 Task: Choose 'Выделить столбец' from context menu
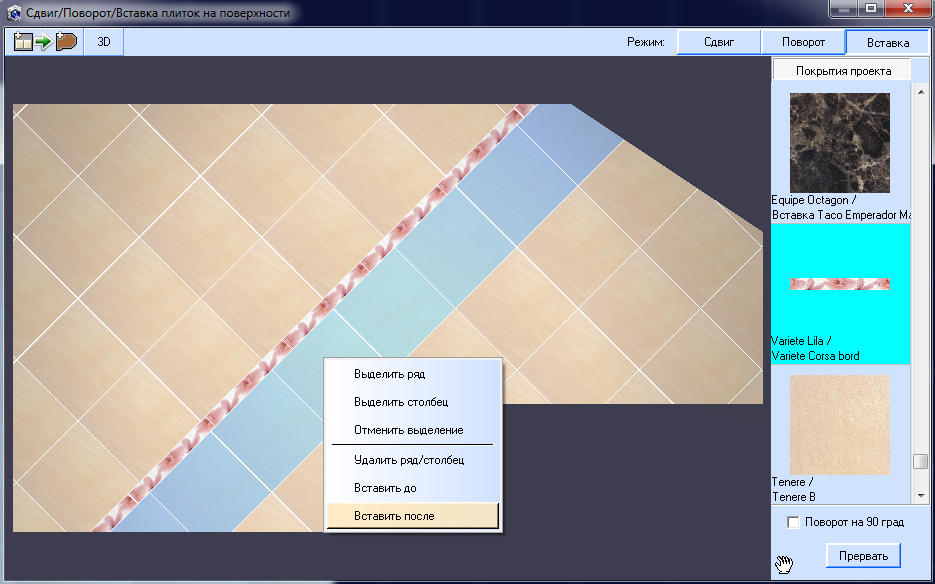click(400, 402)
